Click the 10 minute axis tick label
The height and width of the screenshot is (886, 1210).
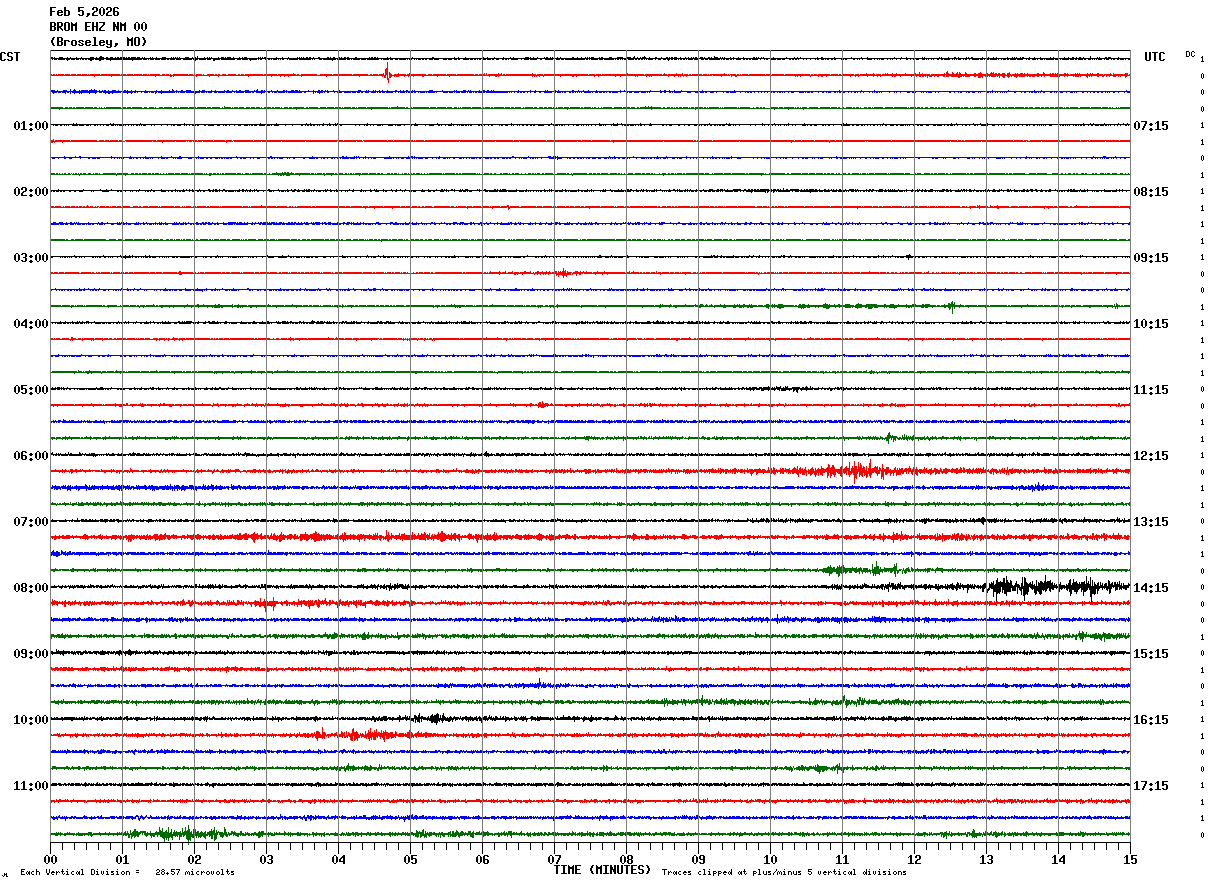tap(770, 859)
